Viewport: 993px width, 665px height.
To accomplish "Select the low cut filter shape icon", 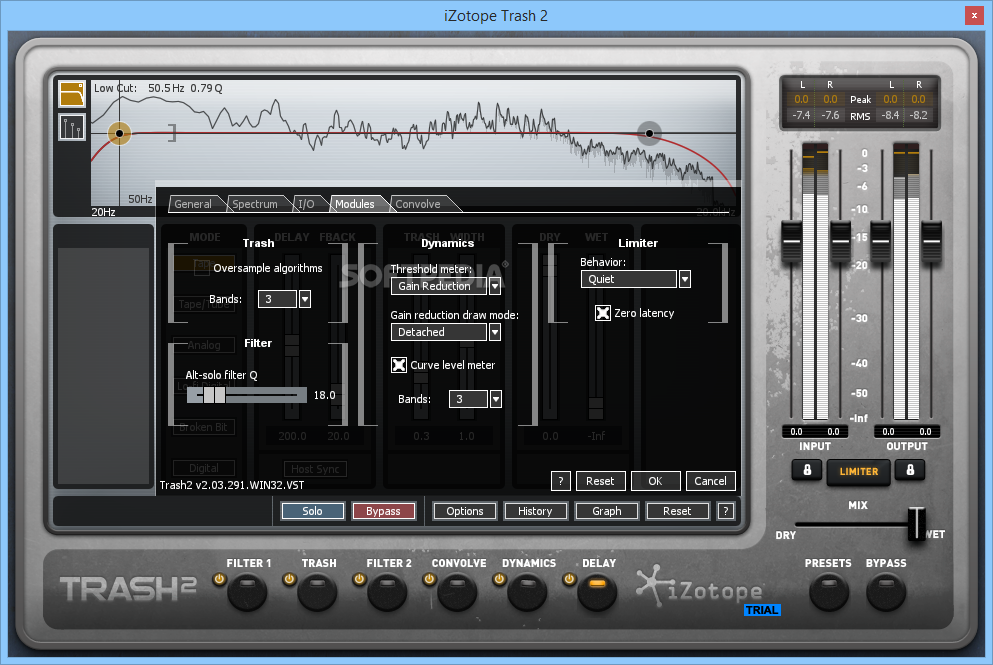I will (x=72, y=94).
